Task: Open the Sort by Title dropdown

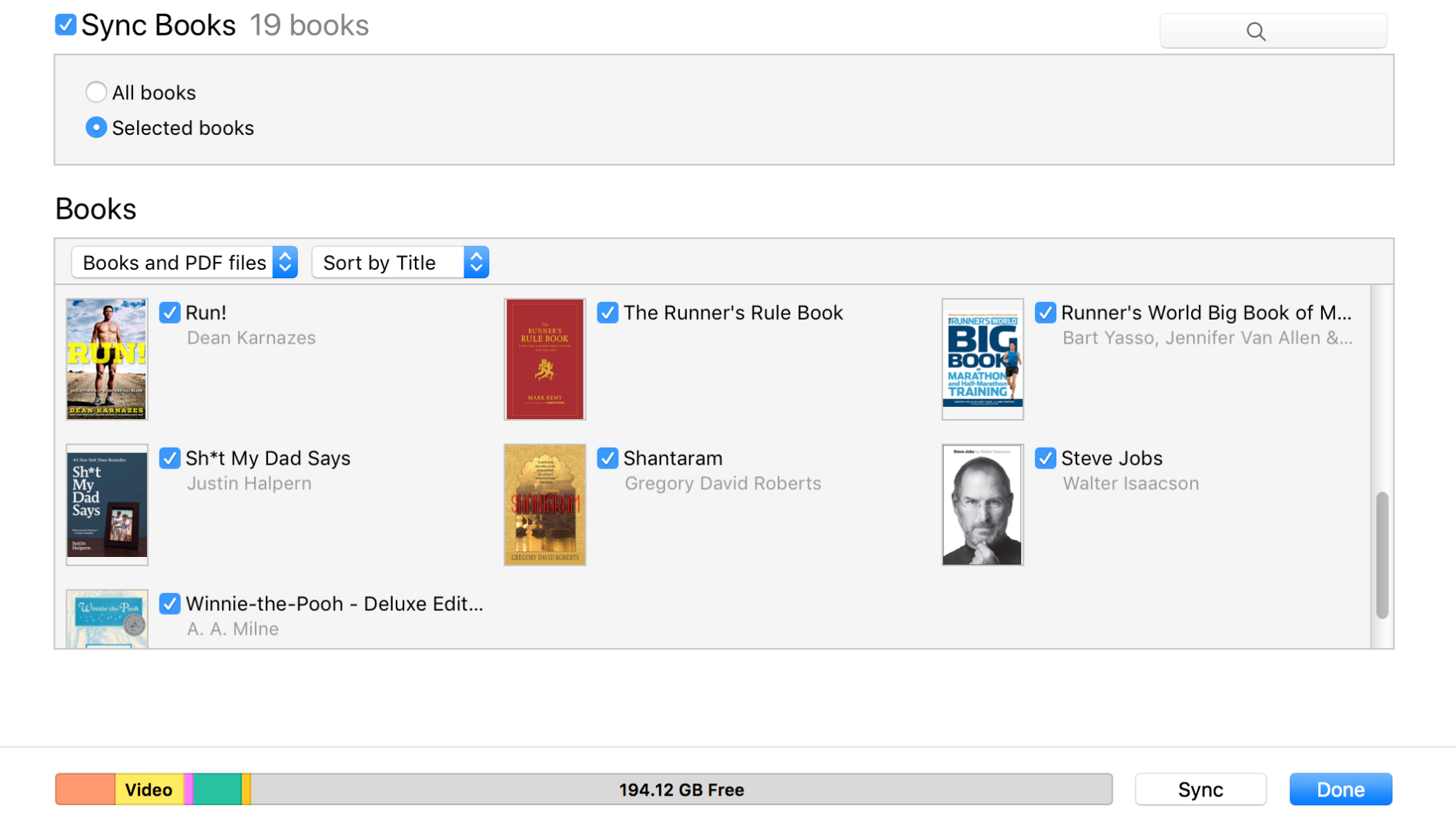Action: (400, 262)
